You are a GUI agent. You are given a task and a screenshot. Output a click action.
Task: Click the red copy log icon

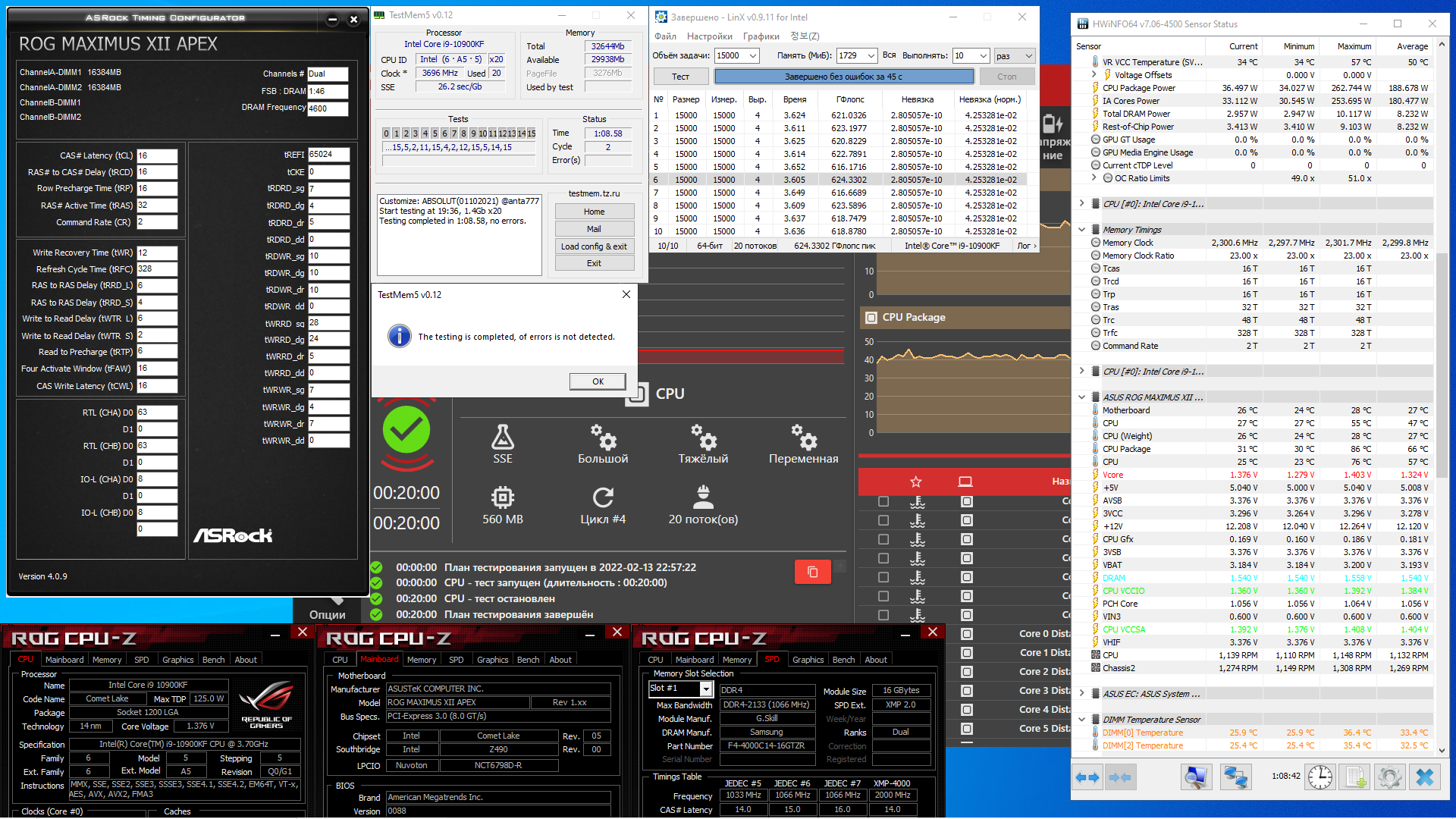(812, 572)
